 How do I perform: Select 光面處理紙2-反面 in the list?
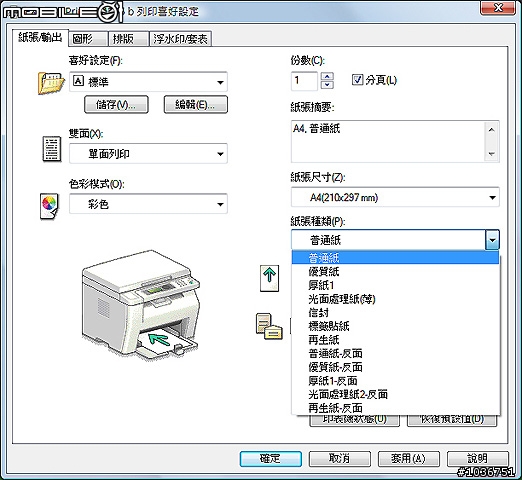pos(395,394)
